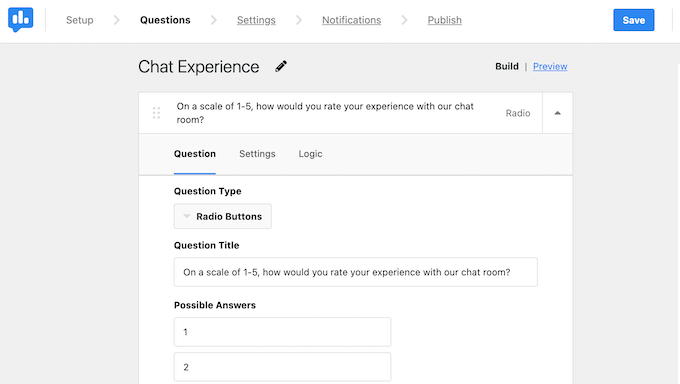This screenshot has height=384, width=680.
Task: Switch to Build mode
Action: click(x=507, y=66)
